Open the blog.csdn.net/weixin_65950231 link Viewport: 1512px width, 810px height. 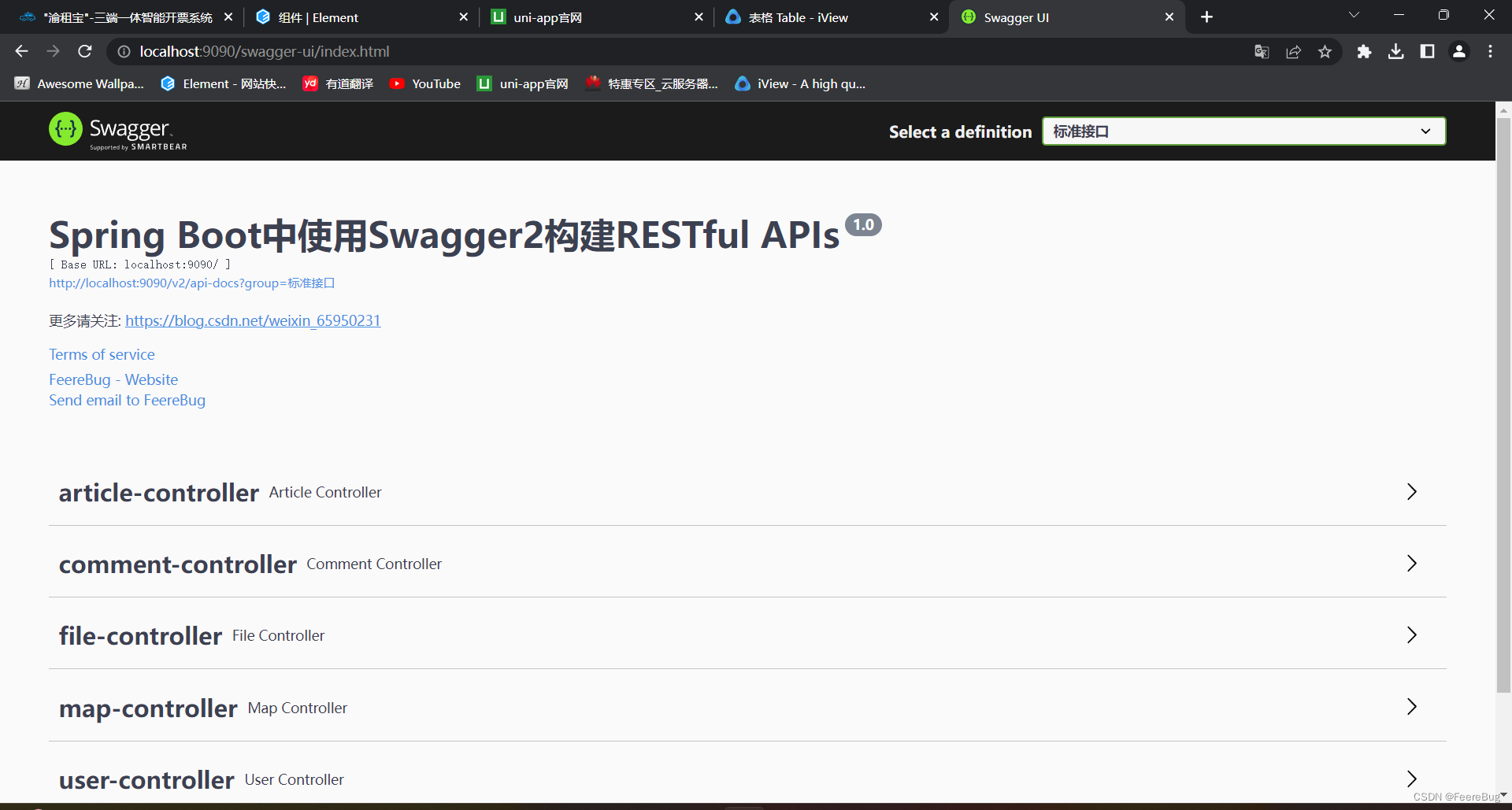[253, 320]
